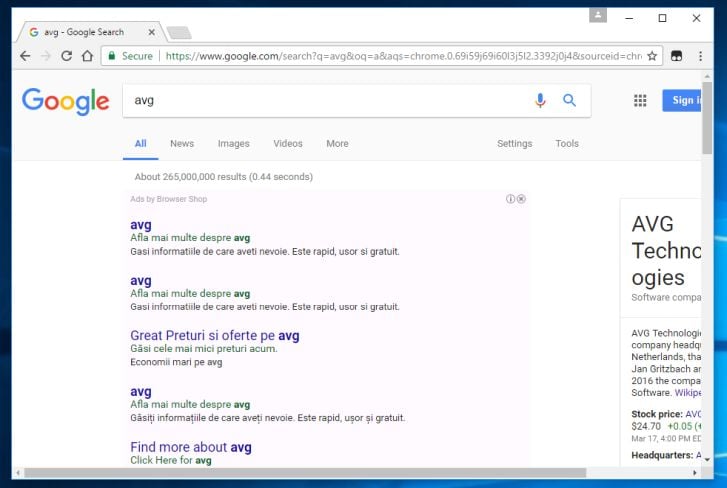Open the Wikipedia link in the AVG panel
The width and height of the screenshot is (727, 488).
pyautogui.click(x=688, y=393)
